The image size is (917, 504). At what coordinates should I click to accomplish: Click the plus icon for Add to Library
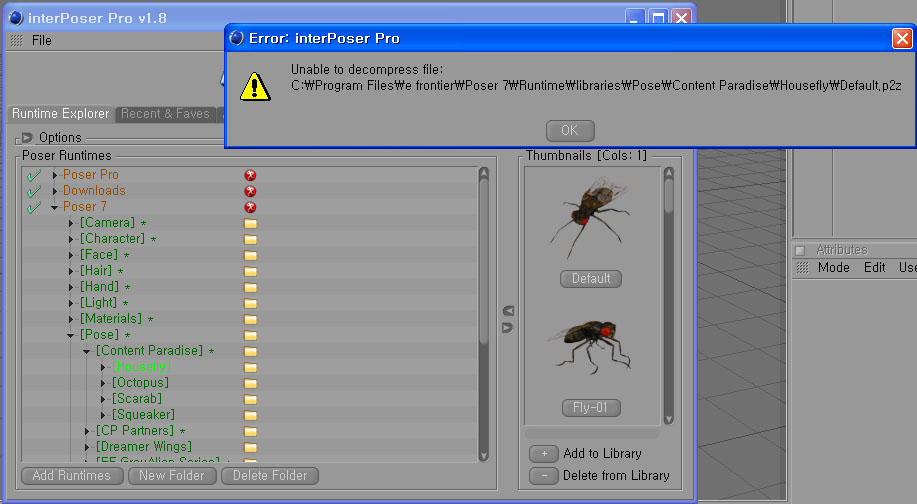pos(544,454)
